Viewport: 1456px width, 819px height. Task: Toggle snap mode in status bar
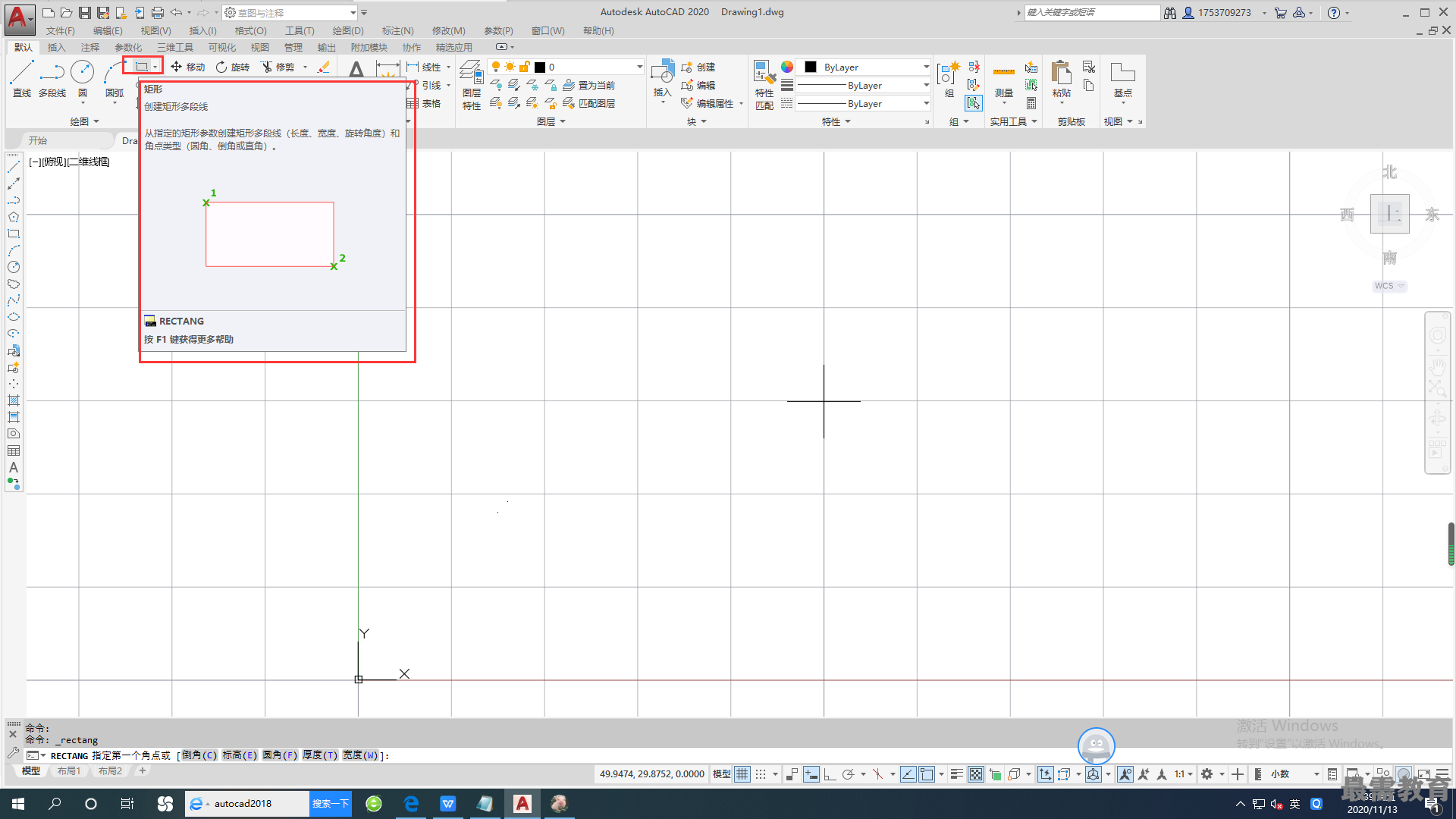coord(761,774)
